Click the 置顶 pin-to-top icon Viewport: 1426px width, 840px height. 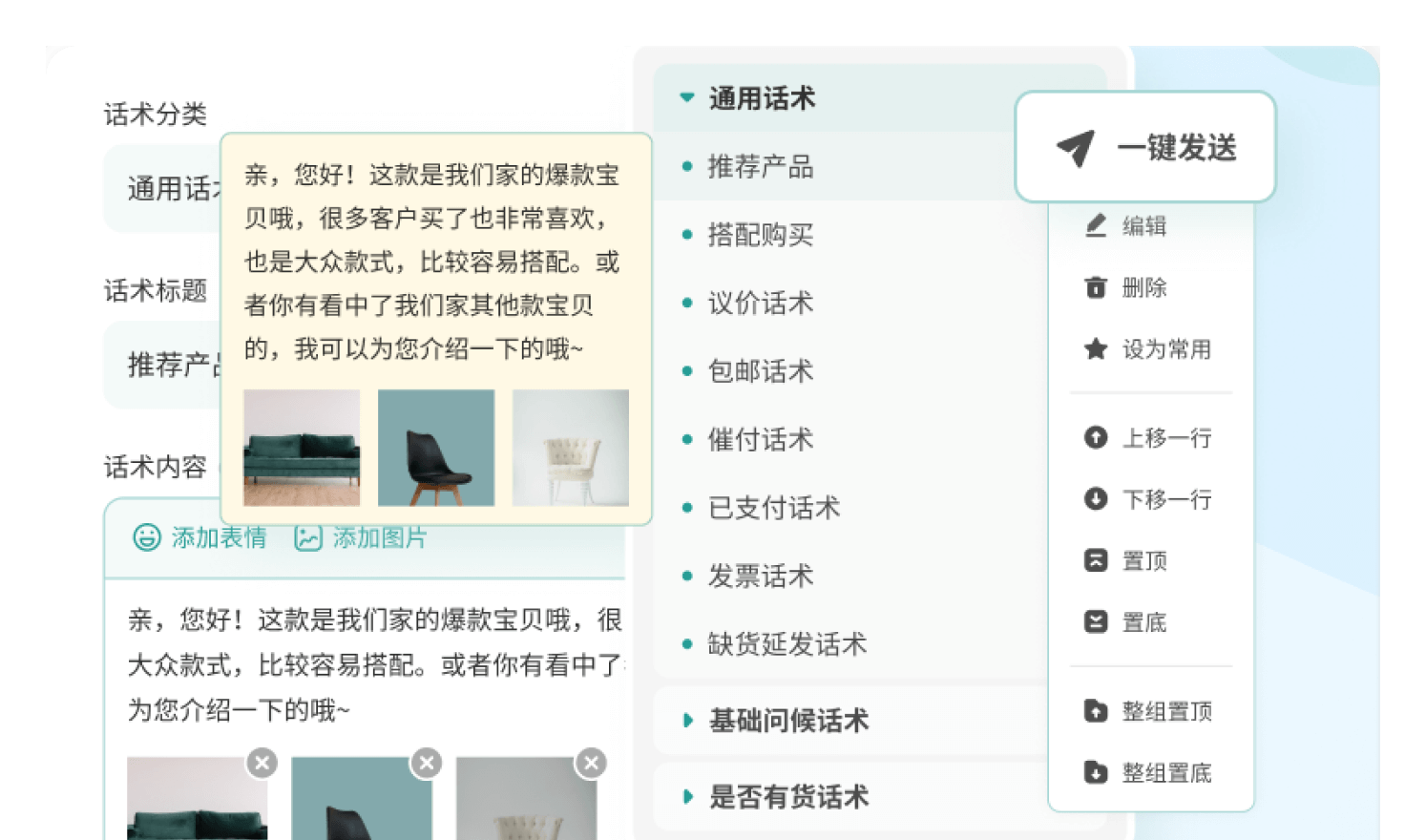pyautogui.click(x=1096, y=560)
